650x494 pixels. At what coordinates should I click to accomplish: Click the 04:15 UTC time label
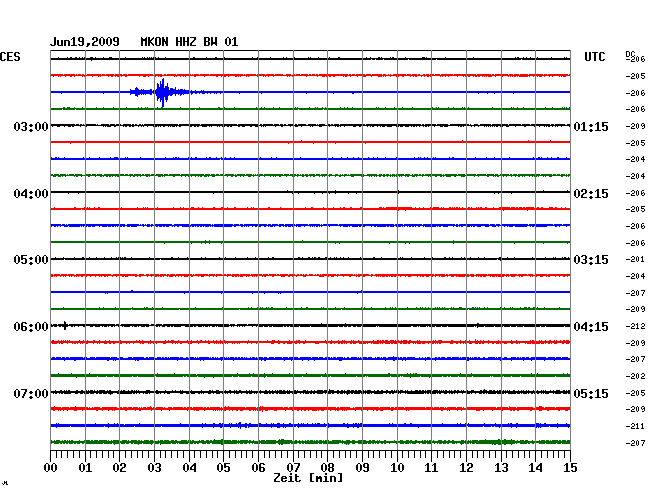[x=591, y=327]
